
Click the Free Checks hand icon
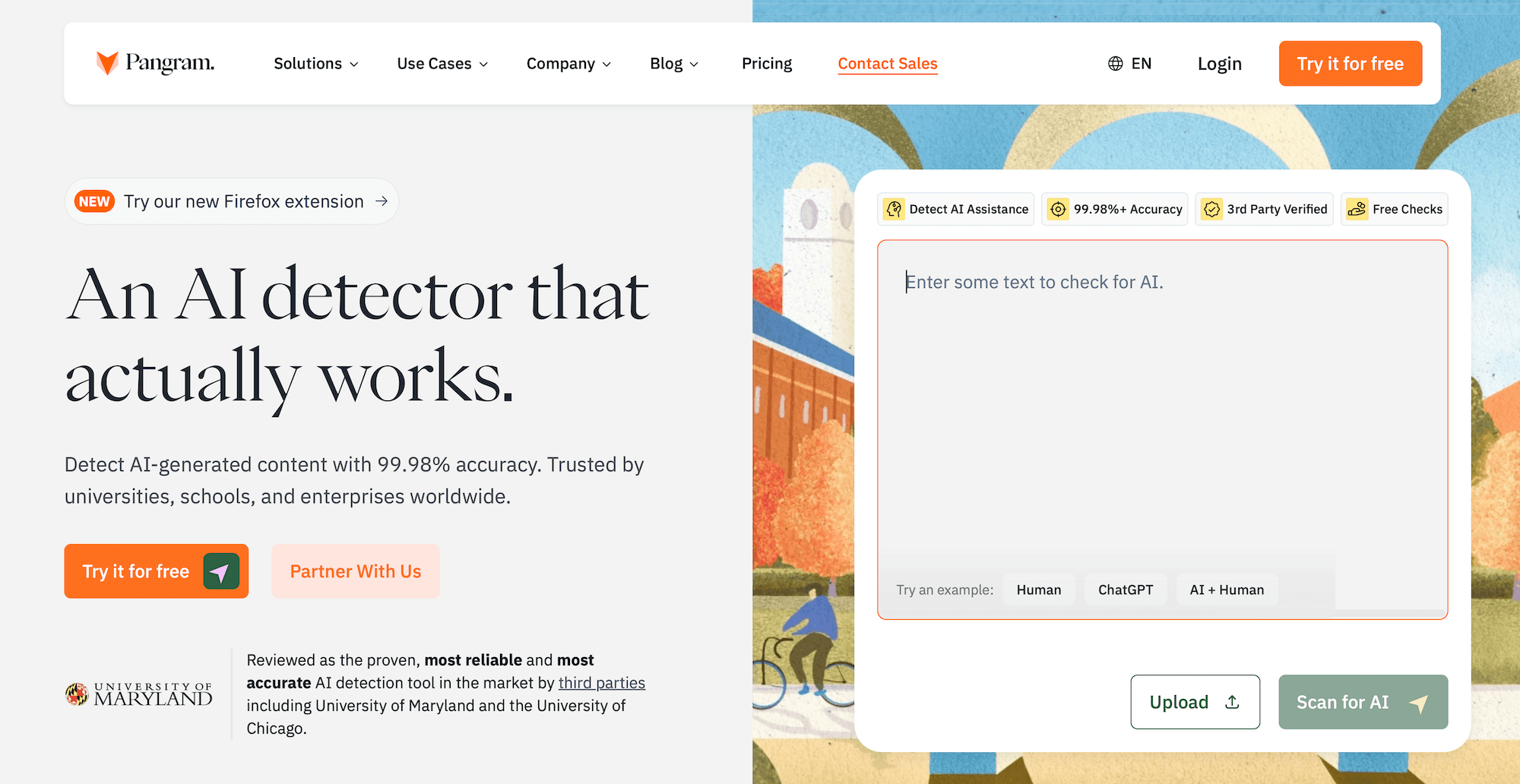[x=1357, y=209]
